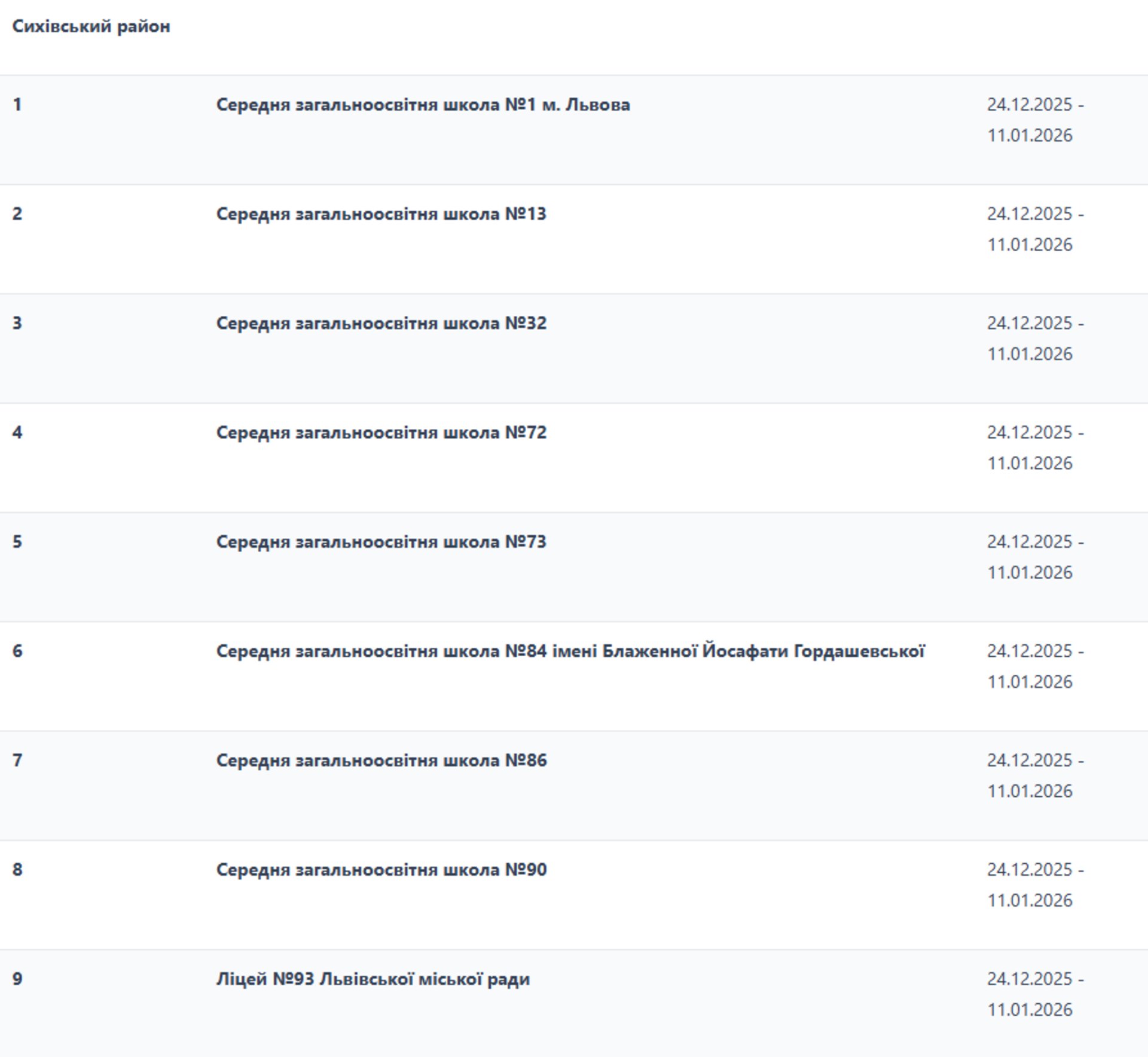This screenshot has height=1057, width=1148.
Task: Click Середня загальноосвітня школа №32 name
Action: 381,324
